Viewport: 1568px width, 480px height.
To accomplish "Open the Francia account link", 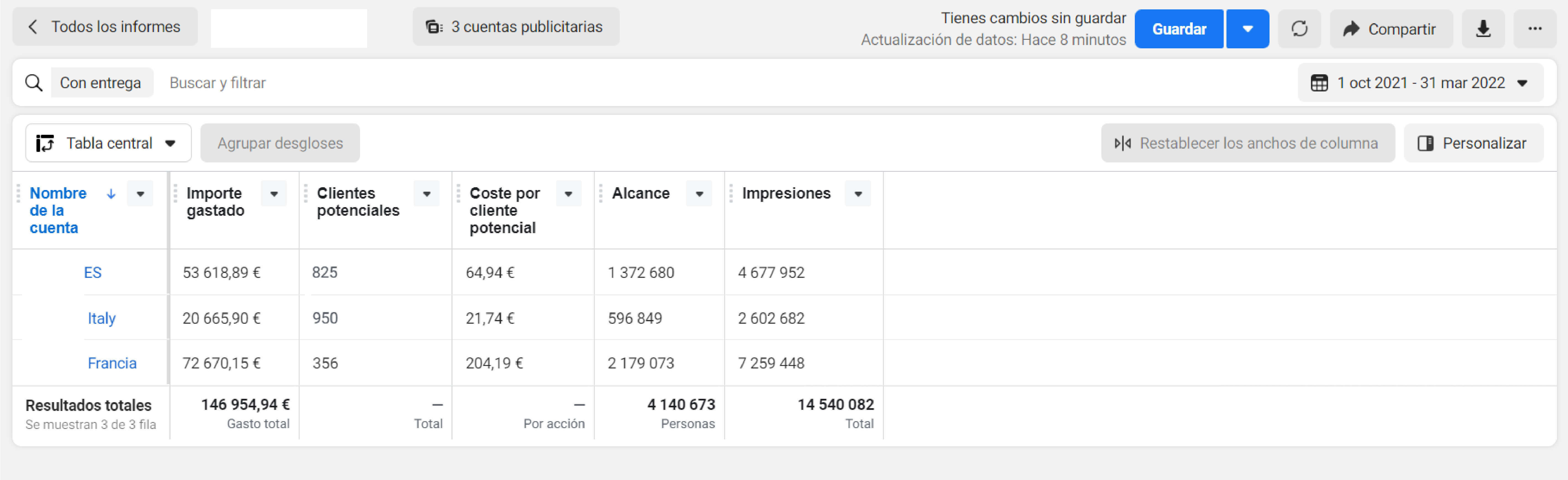I will coord(112,363).
